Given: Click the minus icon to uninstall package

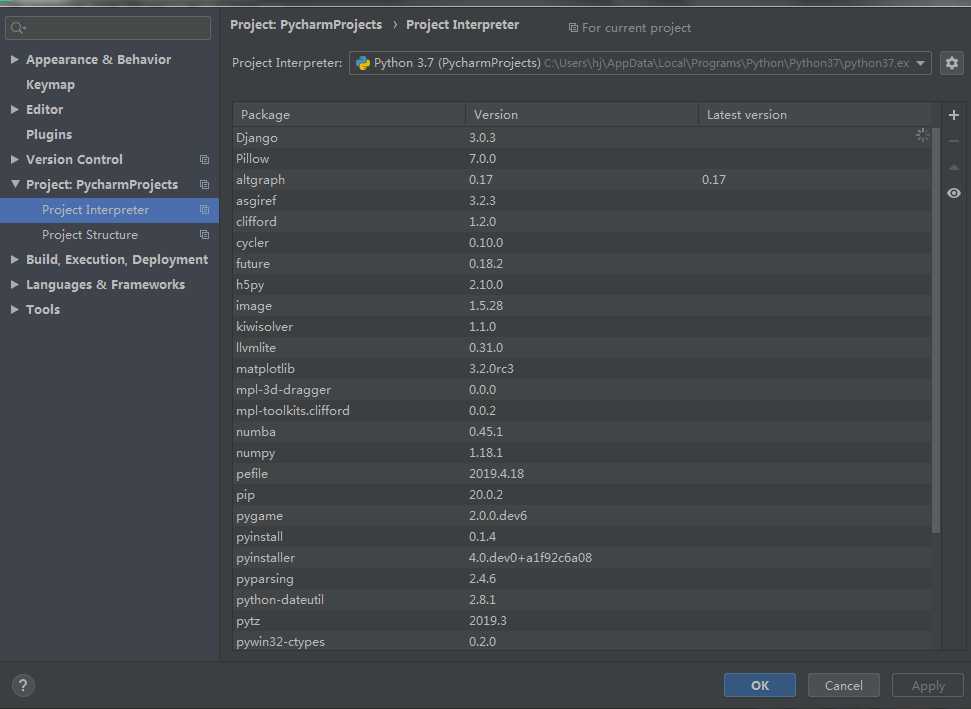Looking at the screenshot, I should click(x=953, y=141).
